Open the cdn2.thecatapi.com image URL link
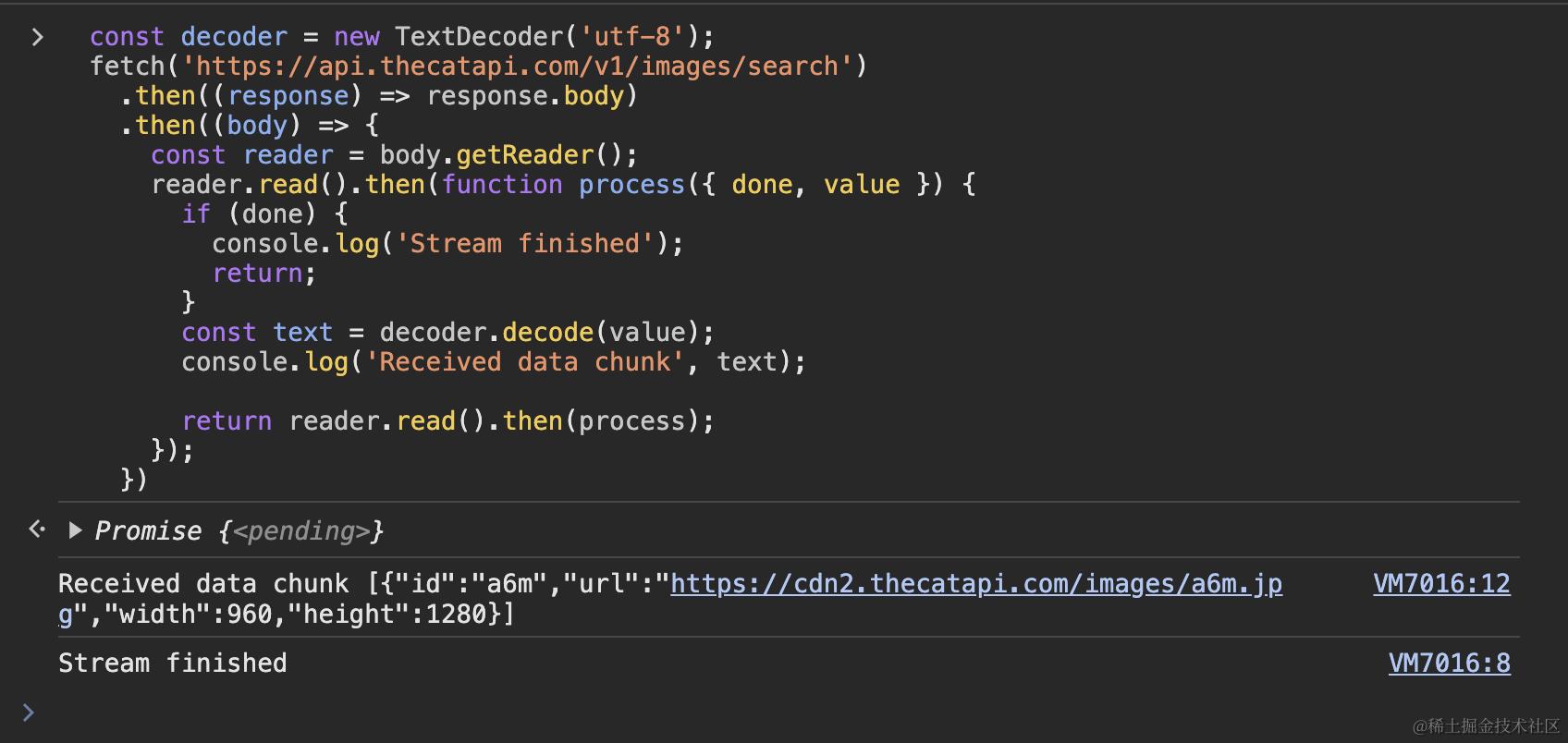 click(975, 584)
